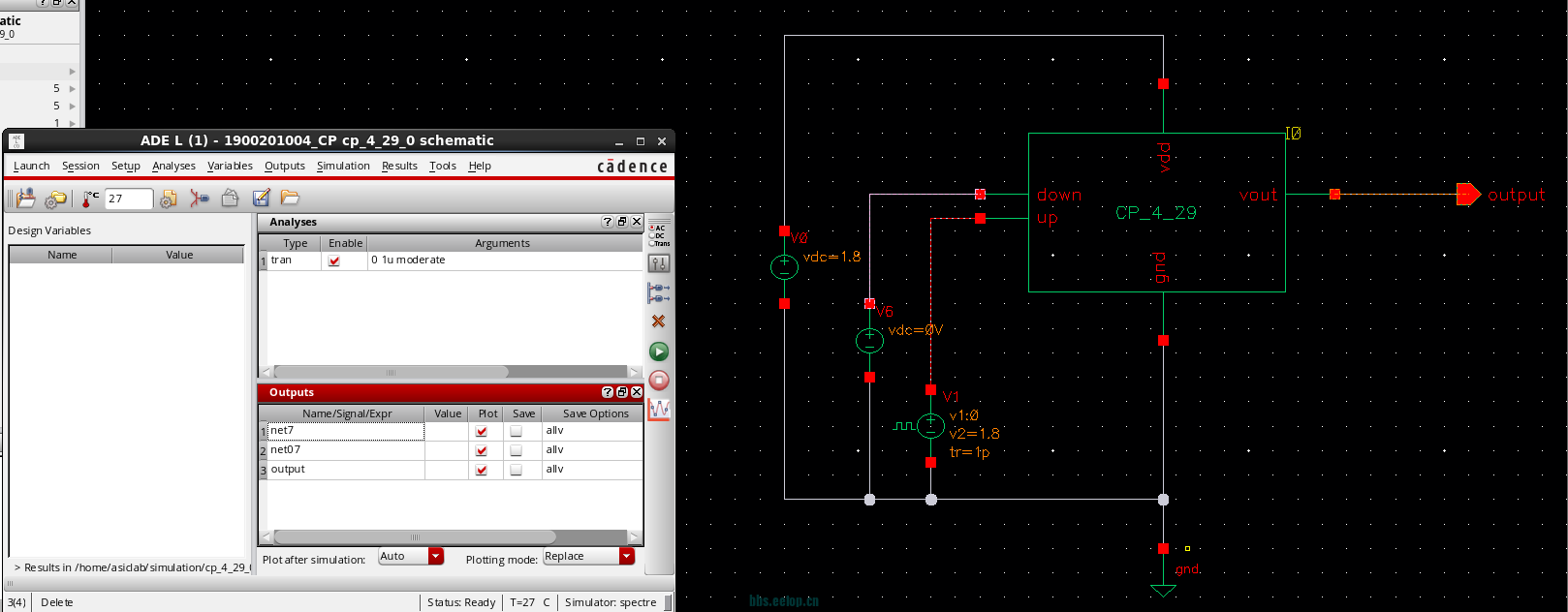Viewport: 1568px width, 612px height.
Task: Click the temperature input field showing 27
Action: click(128, 199)
